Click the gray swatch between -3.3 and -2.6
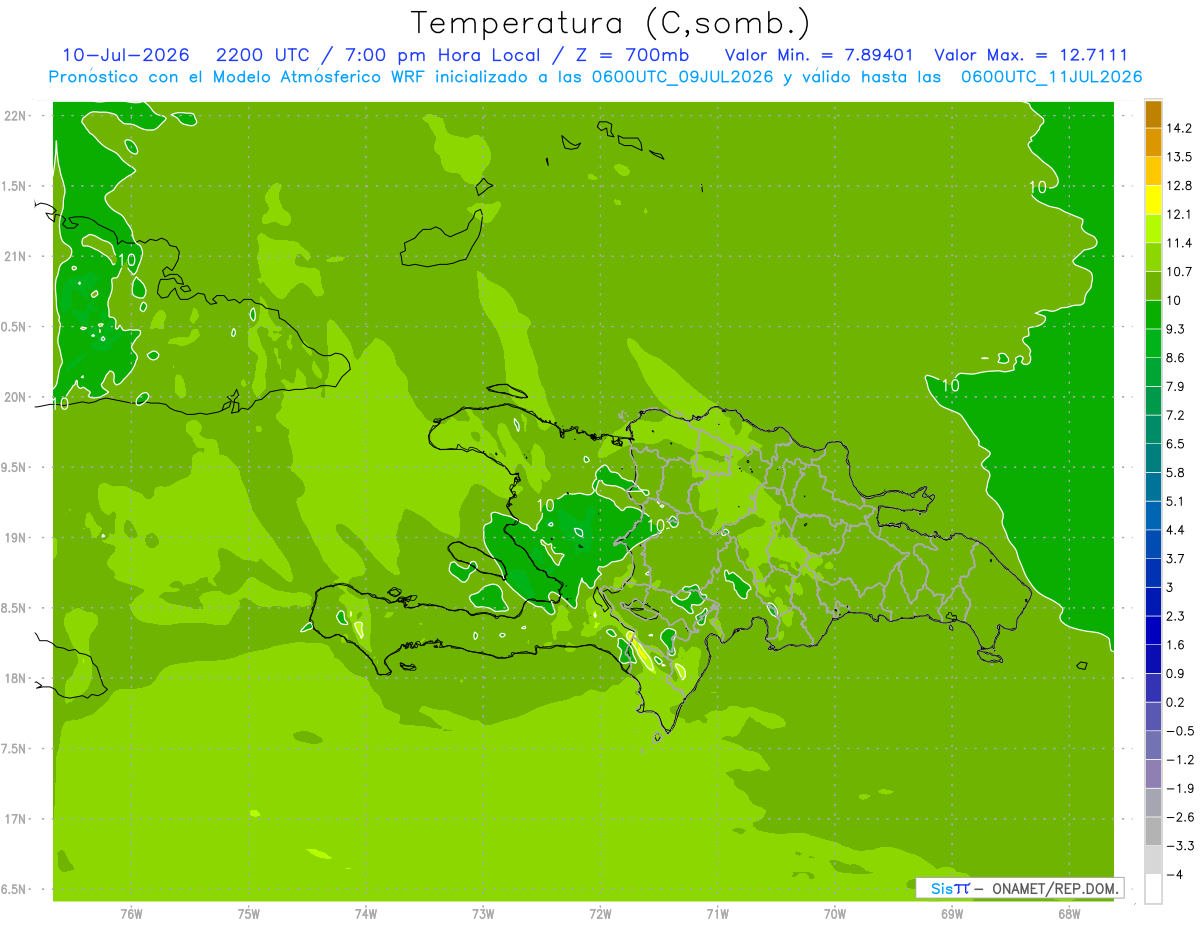1200x927 pixels. (1153, 831)
